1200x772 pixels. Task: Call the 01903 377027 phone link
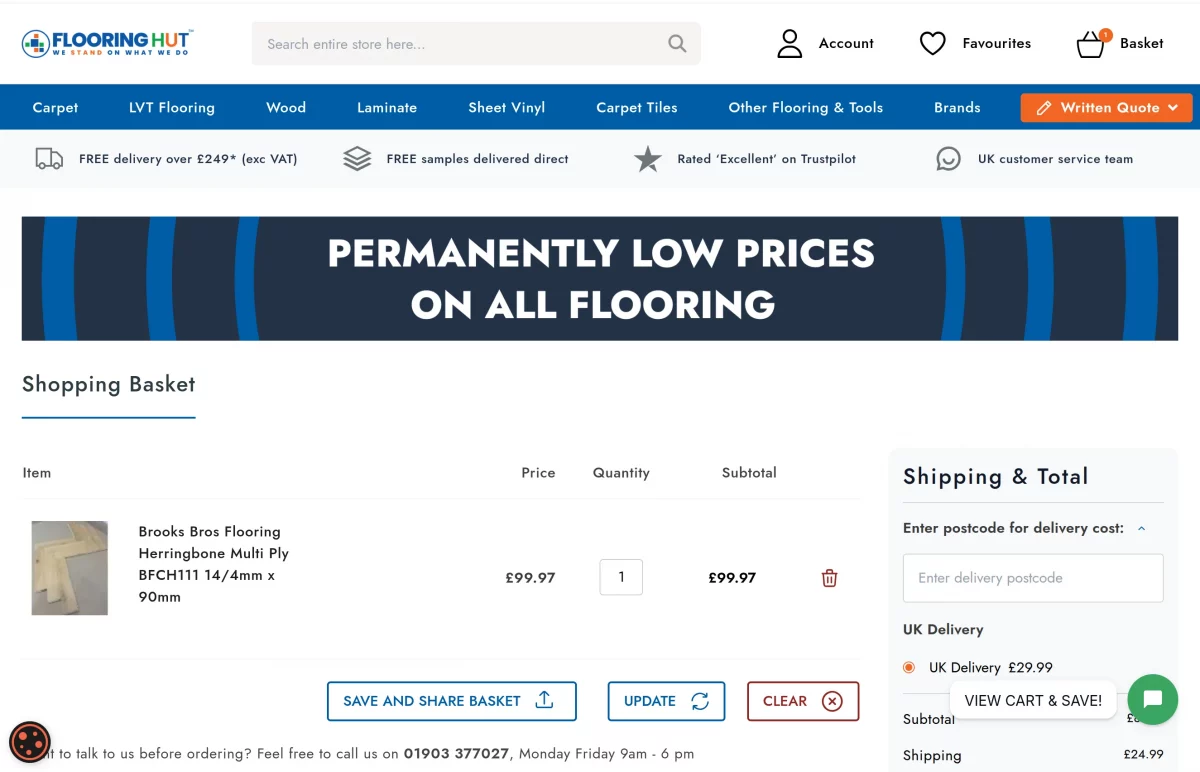tap(456, 753)
